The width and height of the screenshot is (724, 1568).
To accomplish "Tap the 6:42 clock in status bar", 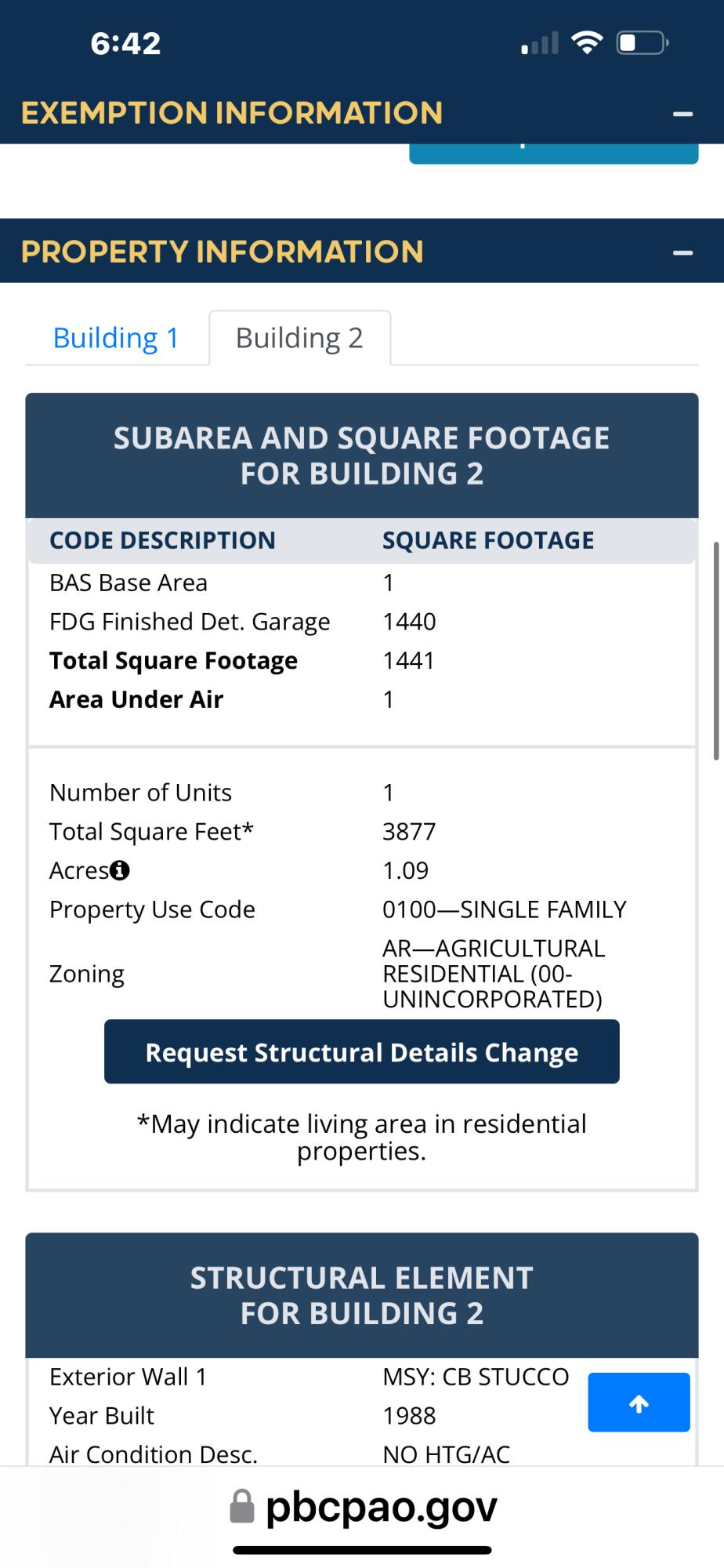I will point(125,43).
